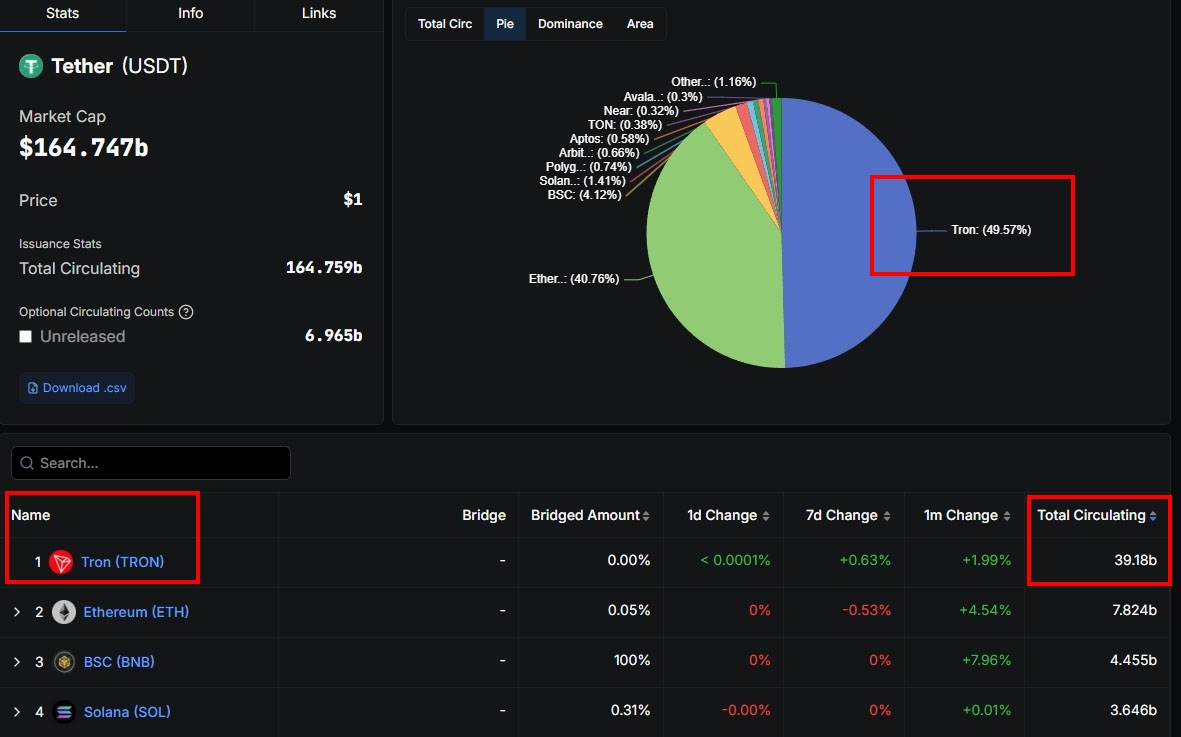Image resolution: width=1181 pixels, height=737 pixels.
Task: Sort by Bridged Amount arrows icon
Action: click(646, 516)
